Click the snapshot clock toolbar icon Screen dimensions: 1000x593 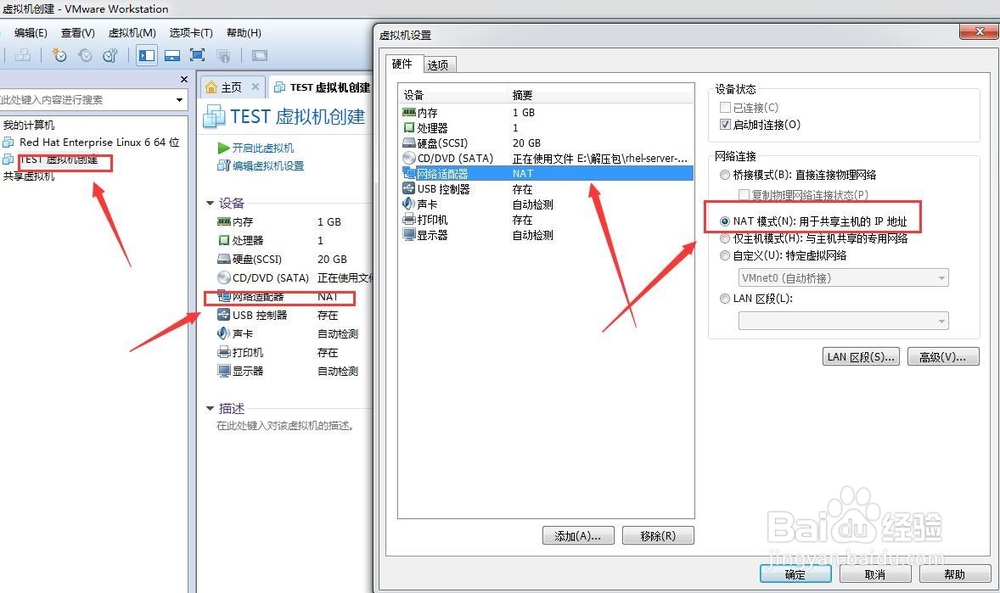coord(59,55)
